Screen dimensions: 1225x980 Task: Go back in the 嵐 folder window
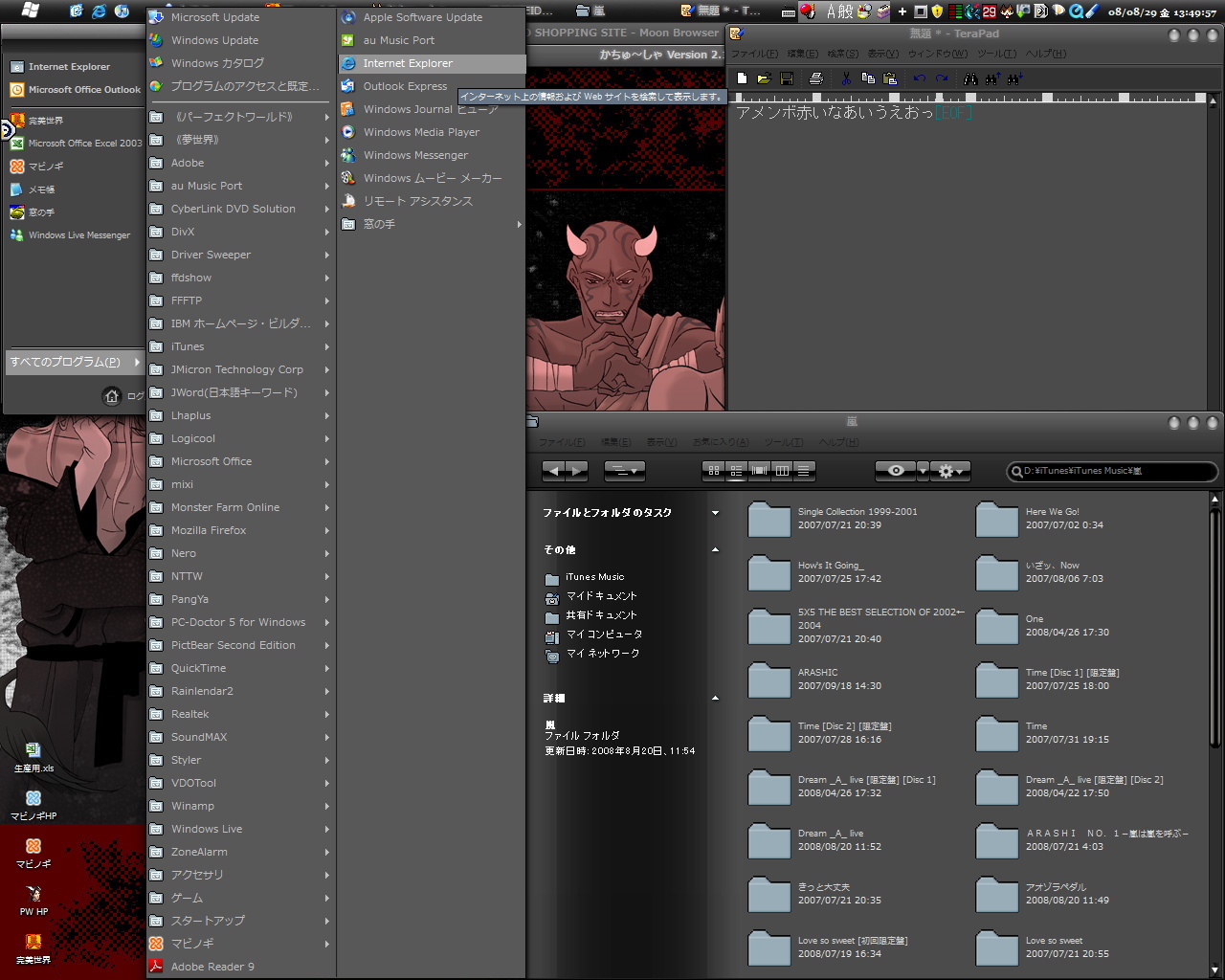coord(553,471)
